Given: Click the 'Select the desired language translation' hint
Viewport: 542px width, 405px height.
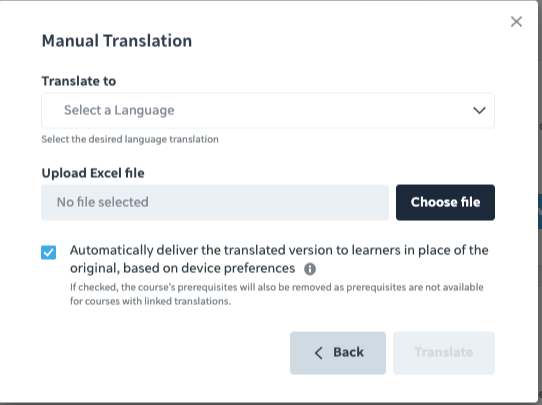Looking at the screenshot, I should (x=130, y=139).
